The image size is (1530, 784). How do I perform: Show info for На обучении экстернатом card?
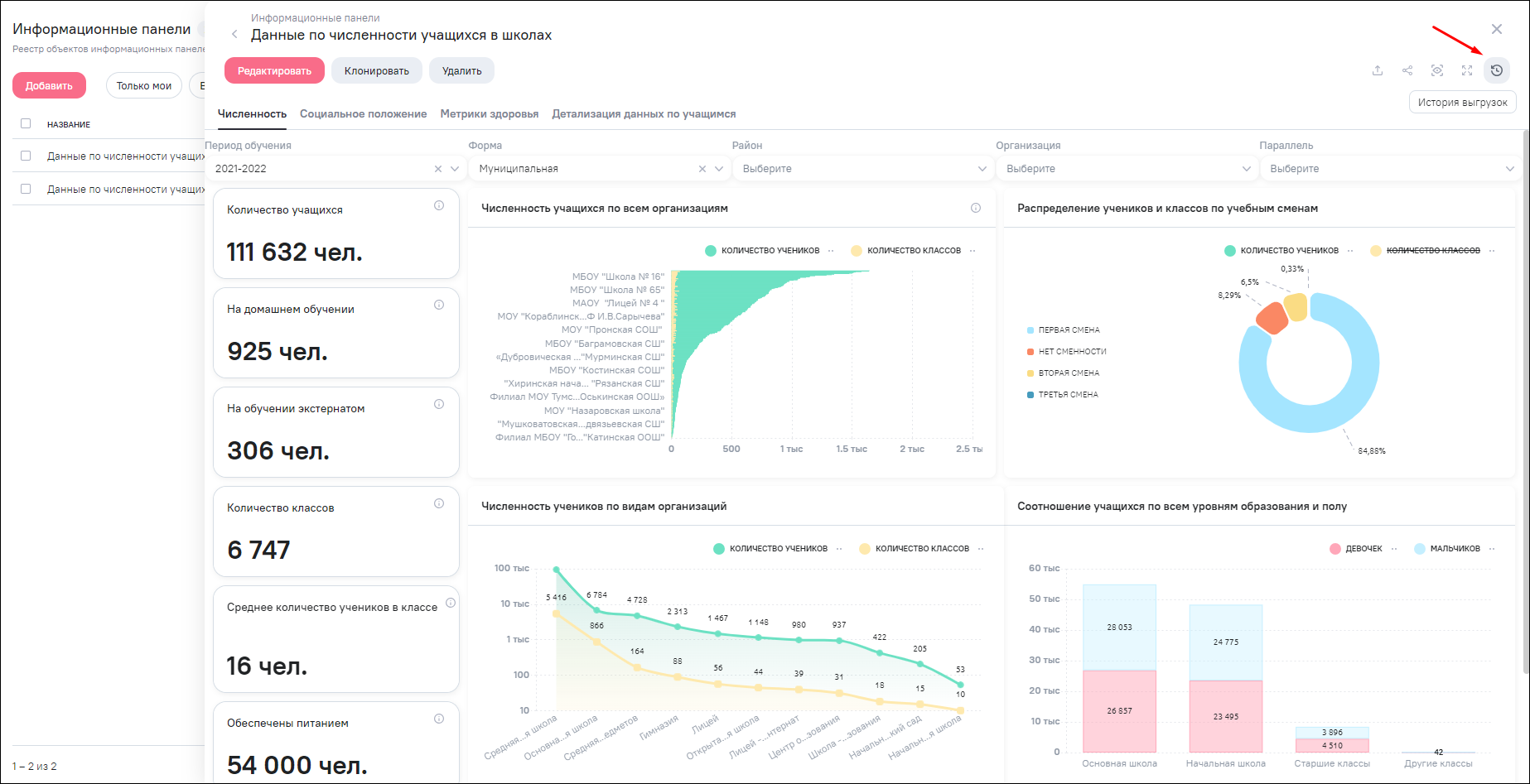coord(439,404)
